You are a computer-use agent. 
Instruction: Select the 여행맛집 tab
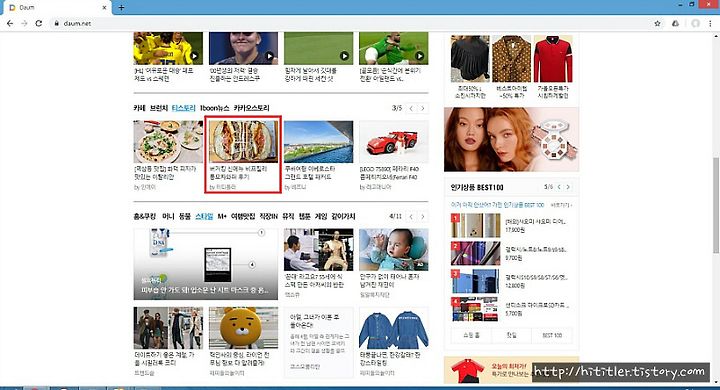243,216
